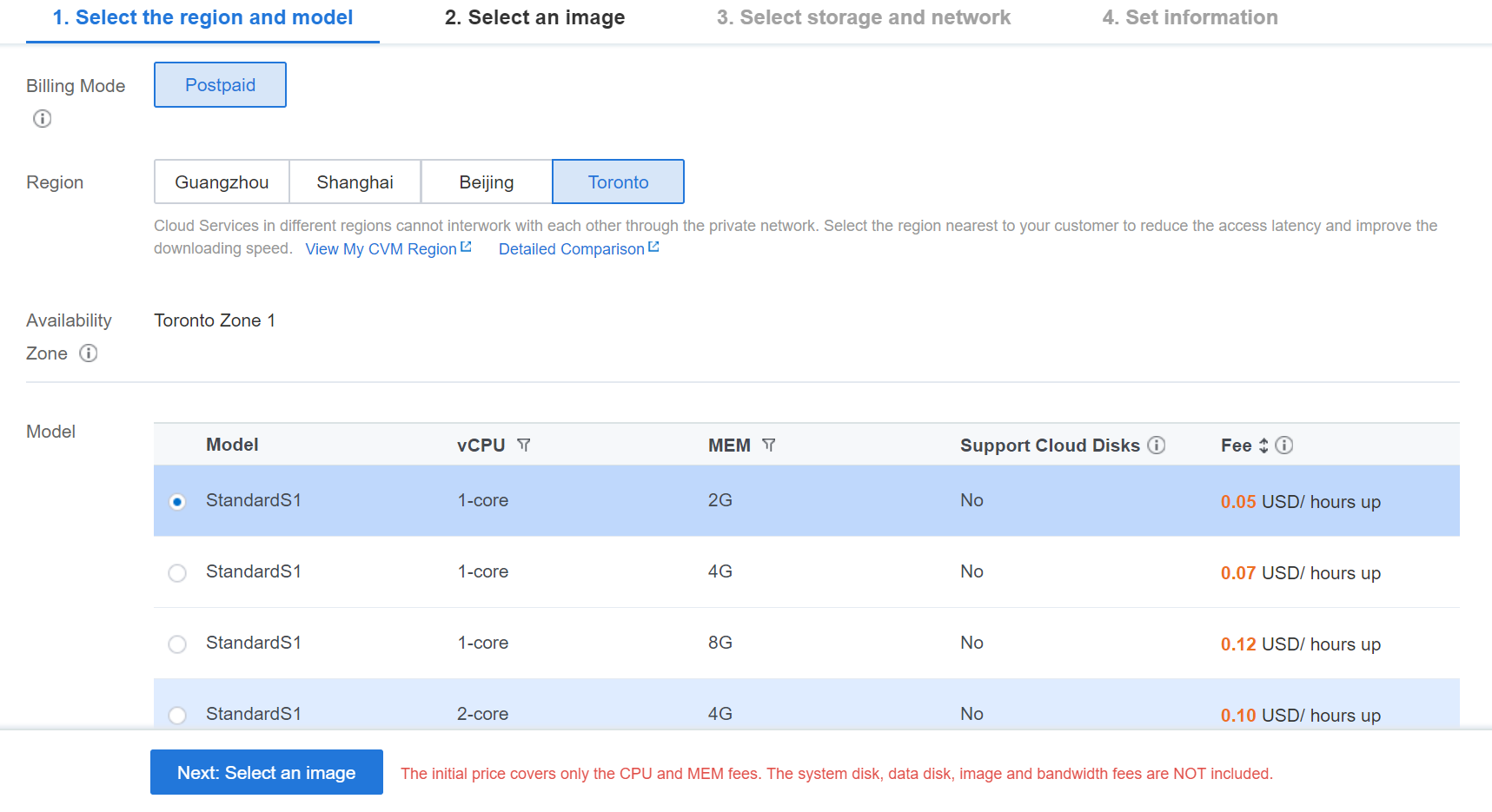Open tab 4. Set information

point(1190,18)
